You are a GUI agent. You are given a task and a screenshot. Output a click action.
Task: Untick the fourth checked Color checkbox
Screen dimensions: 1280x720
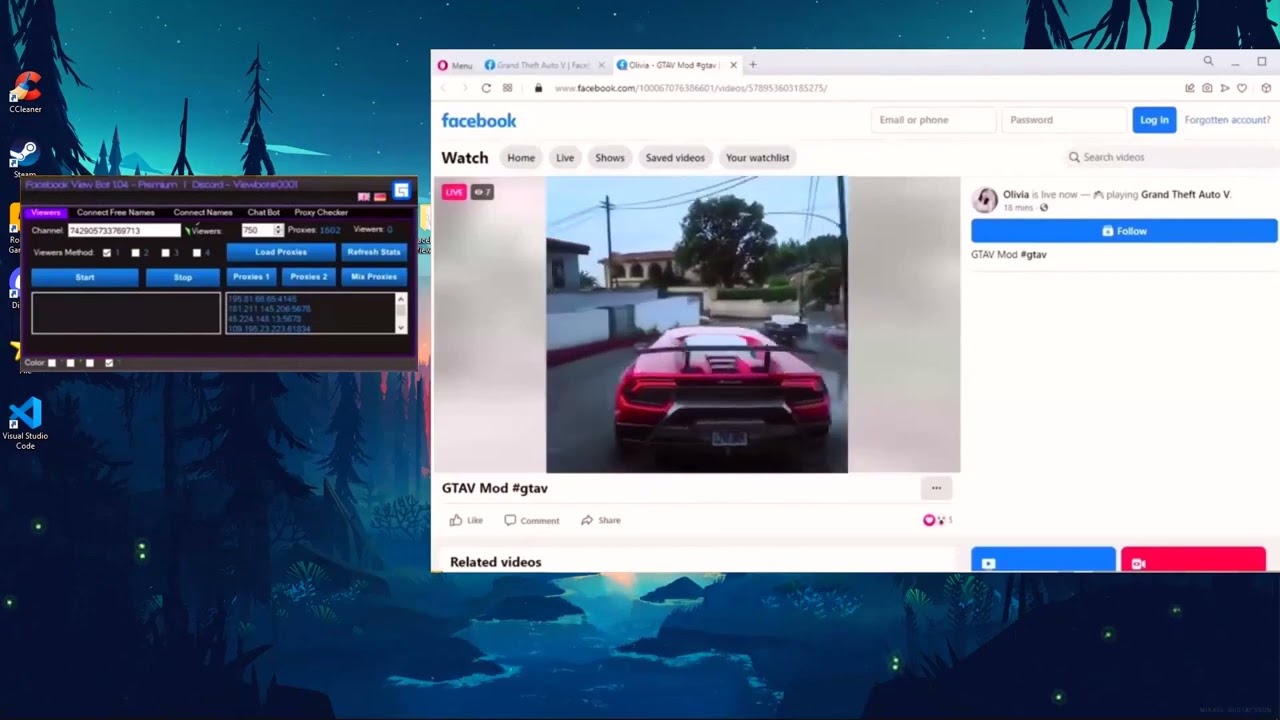pos(109,363)
